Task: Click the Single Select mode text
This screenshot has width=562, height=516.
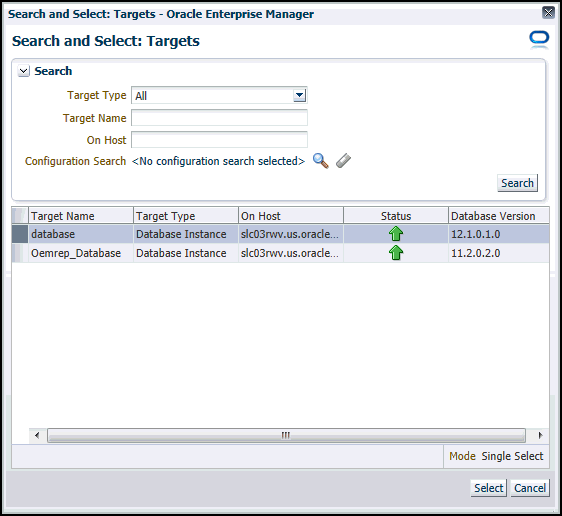Action: click(x=512, y=456)
